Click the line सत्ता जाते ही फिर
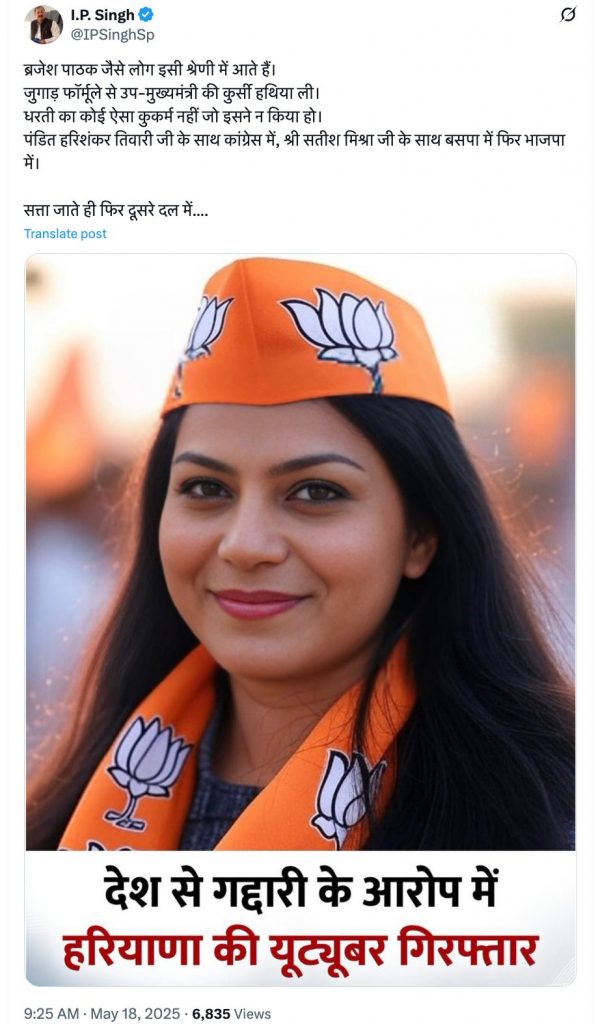 (116, 211)
